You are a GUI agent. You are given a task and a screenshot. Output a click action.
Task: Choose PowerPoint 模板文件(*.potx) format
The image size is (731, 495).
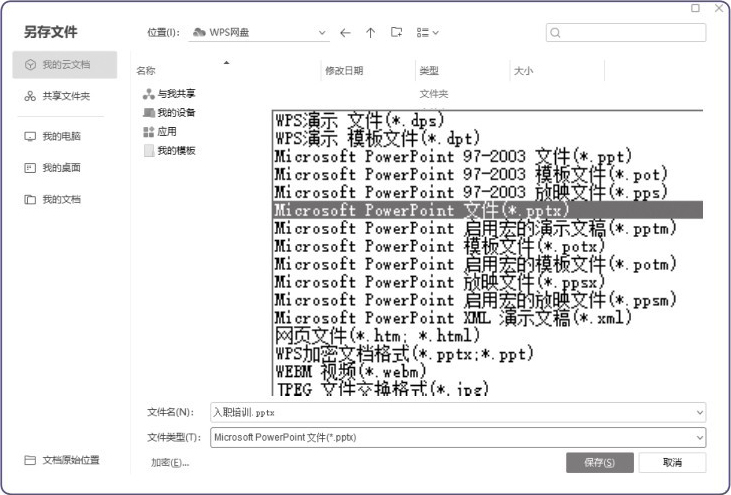click(488, 246)
